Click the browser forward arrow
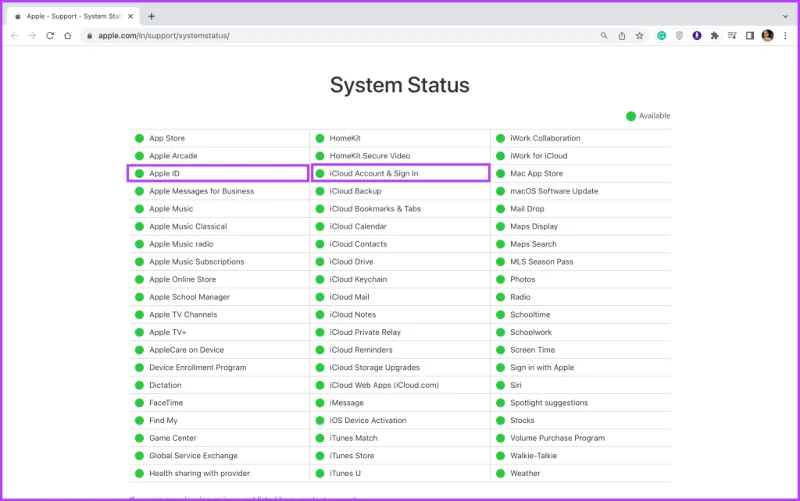Screen dimensions: 800x501 click(32, 36)
